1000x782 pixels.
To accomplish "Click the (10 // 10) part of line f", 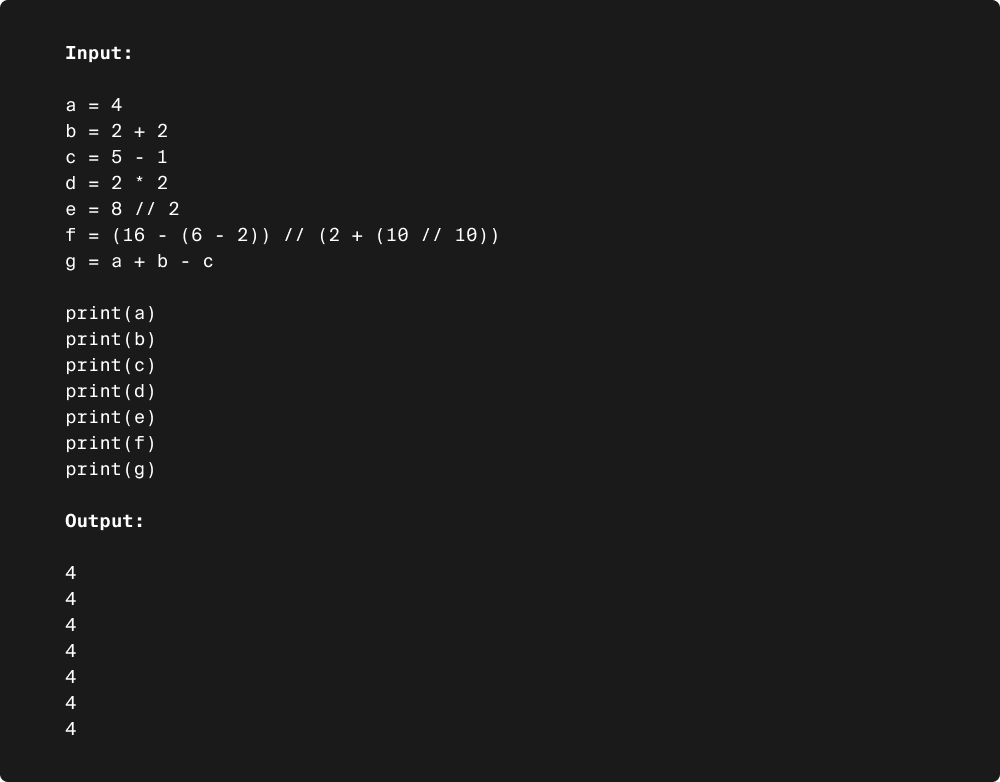I will [432, 235].
